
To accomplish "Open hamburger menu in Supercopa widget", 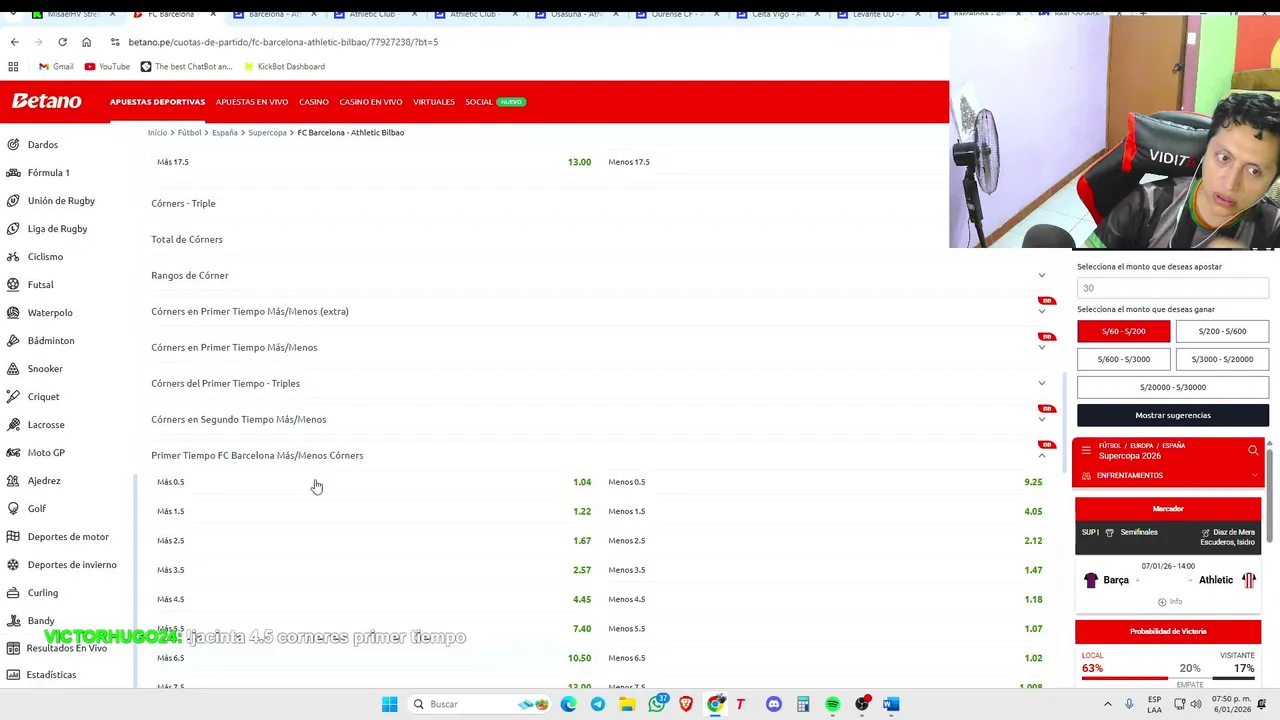I will (1086, 450).
